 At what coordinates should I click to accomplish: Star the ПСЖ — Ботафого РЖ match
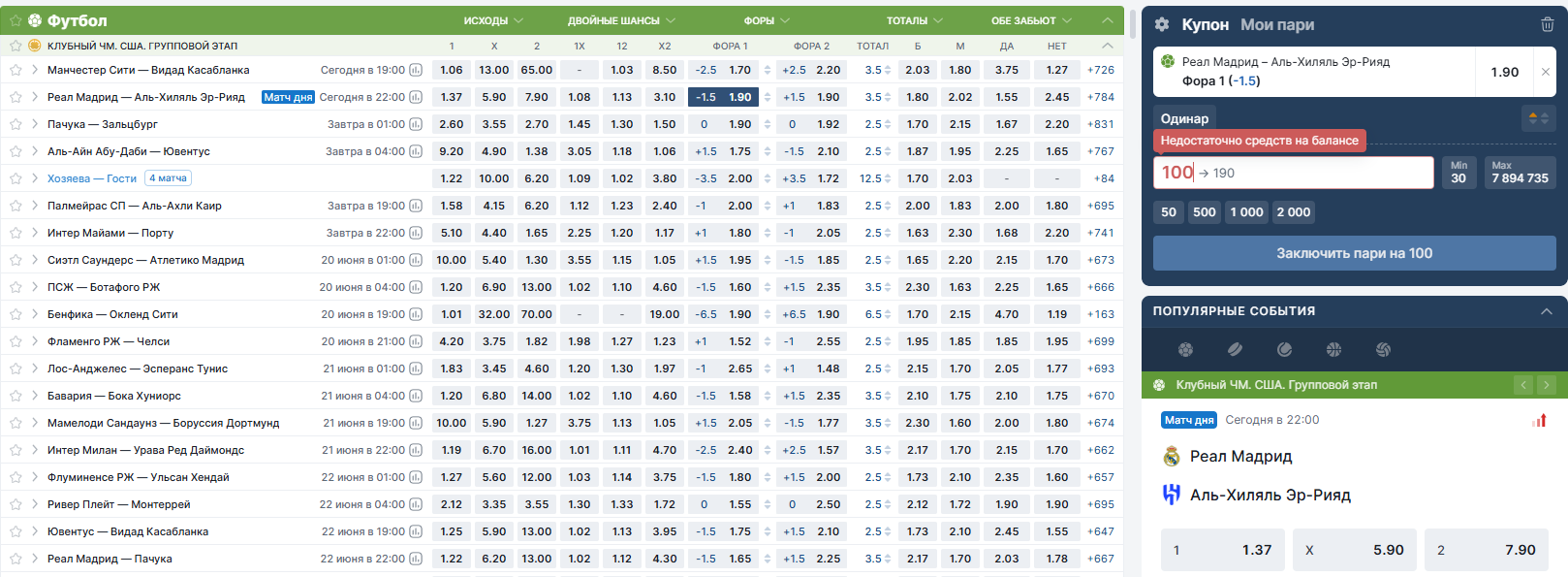click(x=16, y=287)
